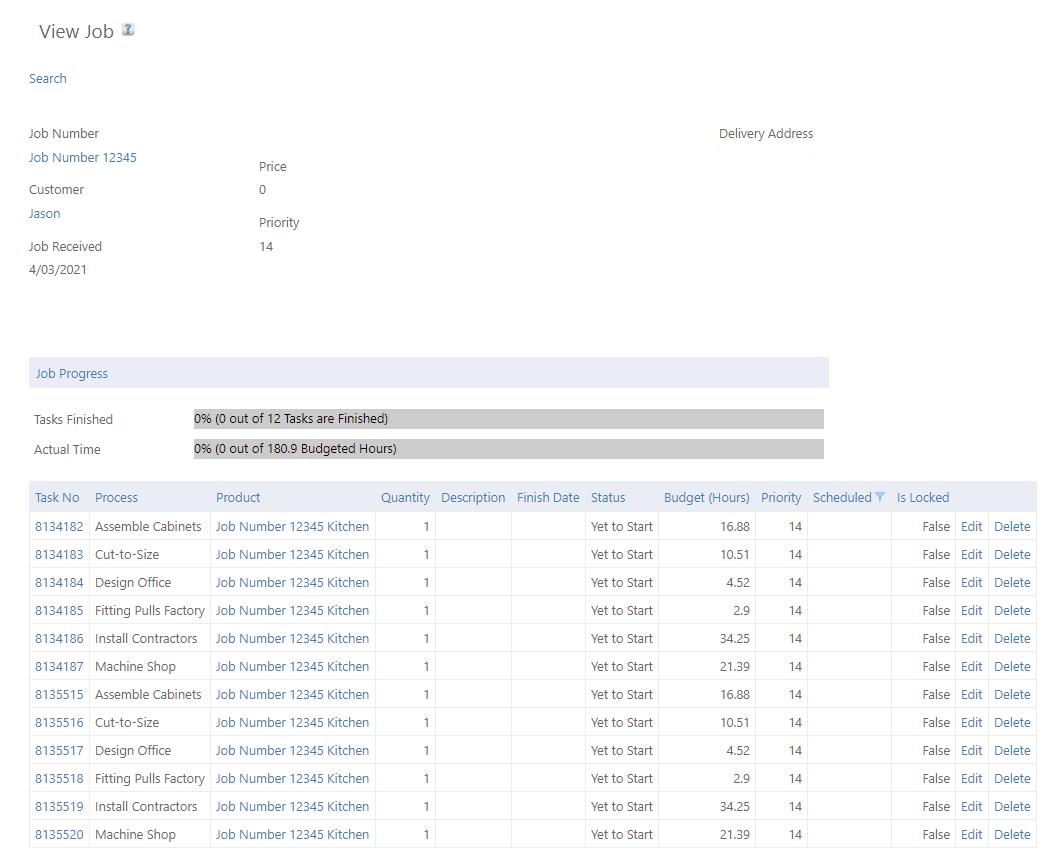Sort by the Budget (Hours) column header
This screenshot has width=1050, height=860.
tap(706, 497)
